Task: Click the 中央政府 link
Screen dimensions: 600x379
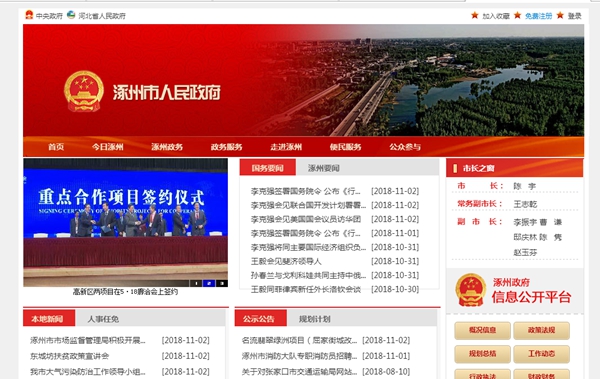Action: click(49, 16)
